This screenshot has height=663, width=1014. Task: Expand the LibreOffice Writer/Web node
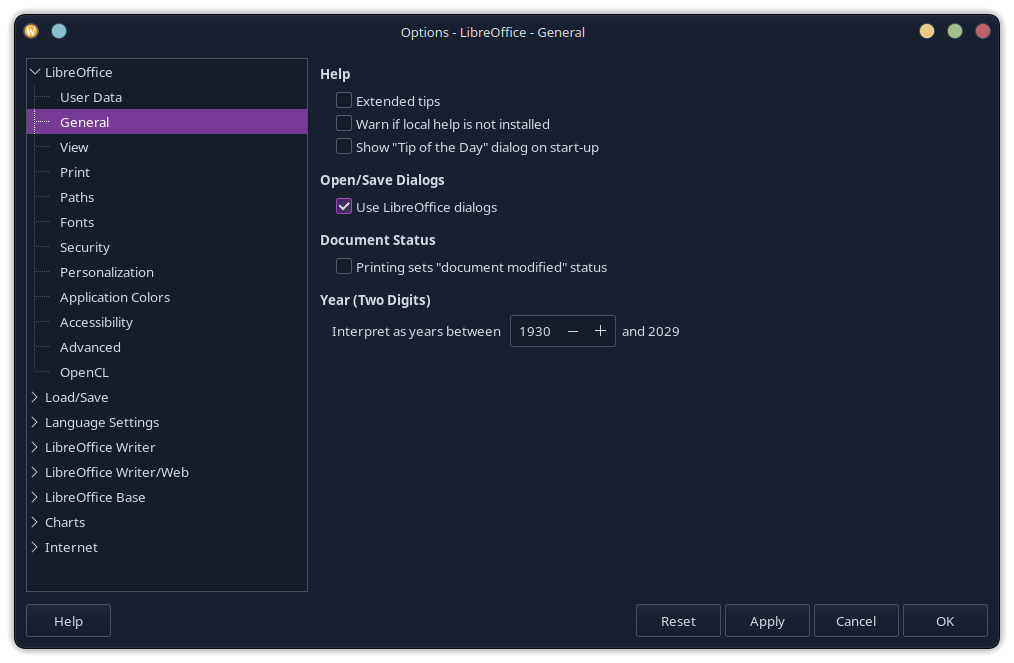click(x=35, y=472)
